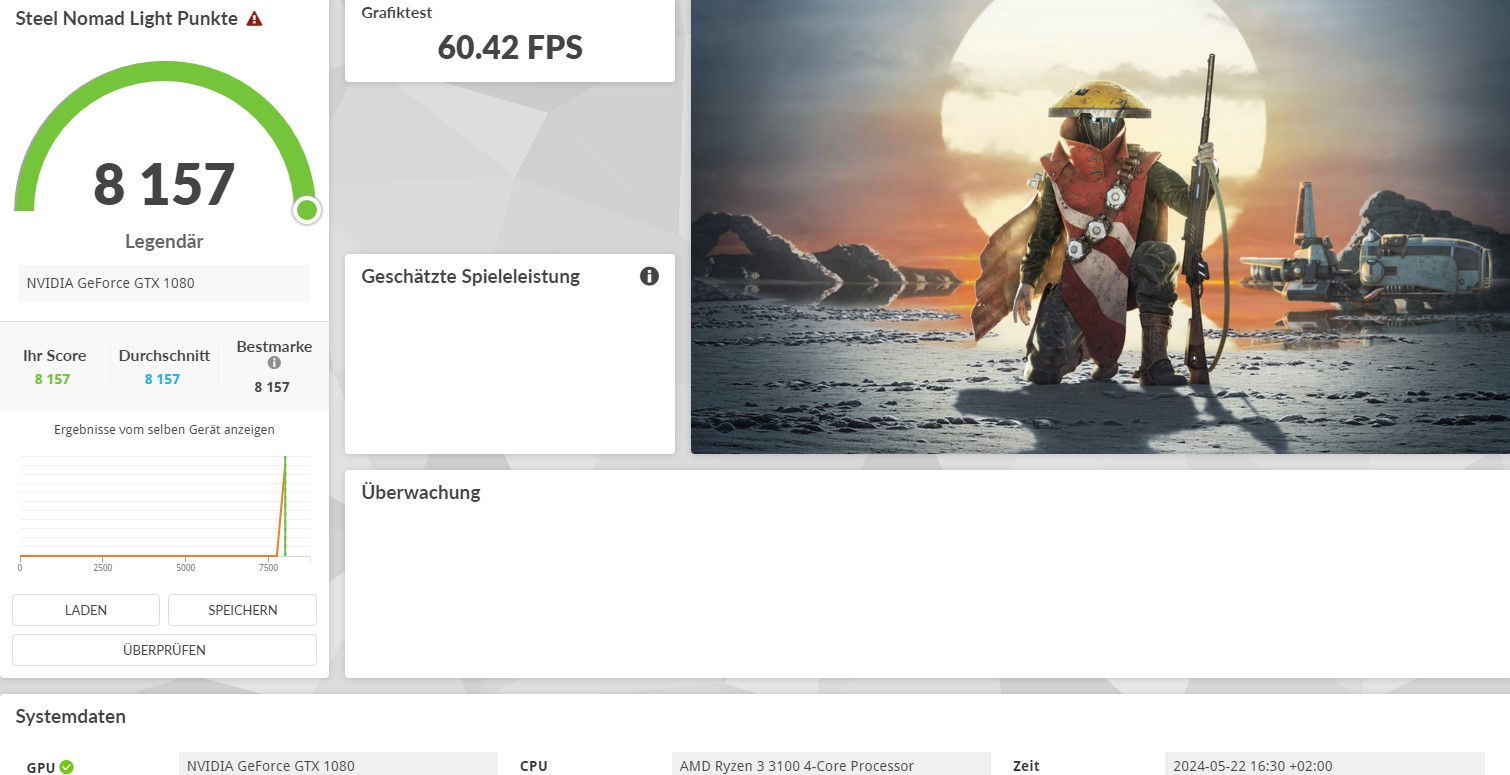
Task: Click the NVIDIA GeForce GTX 1080 field under Legendär
Action: click(x=164, y=283)
